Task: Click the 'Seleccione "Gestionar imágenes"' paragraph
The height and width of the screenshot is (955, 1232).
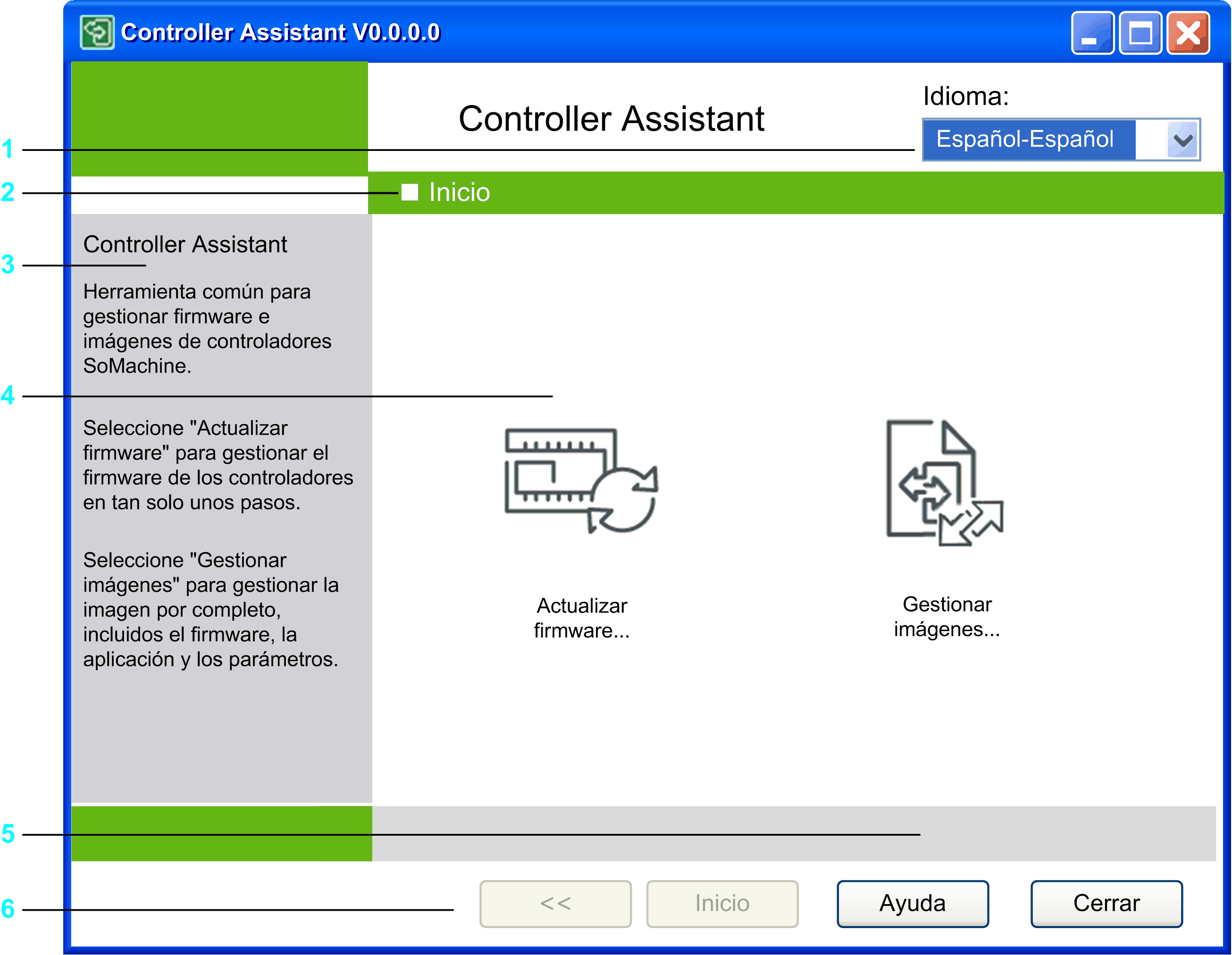Action: (x=211, y=609)
